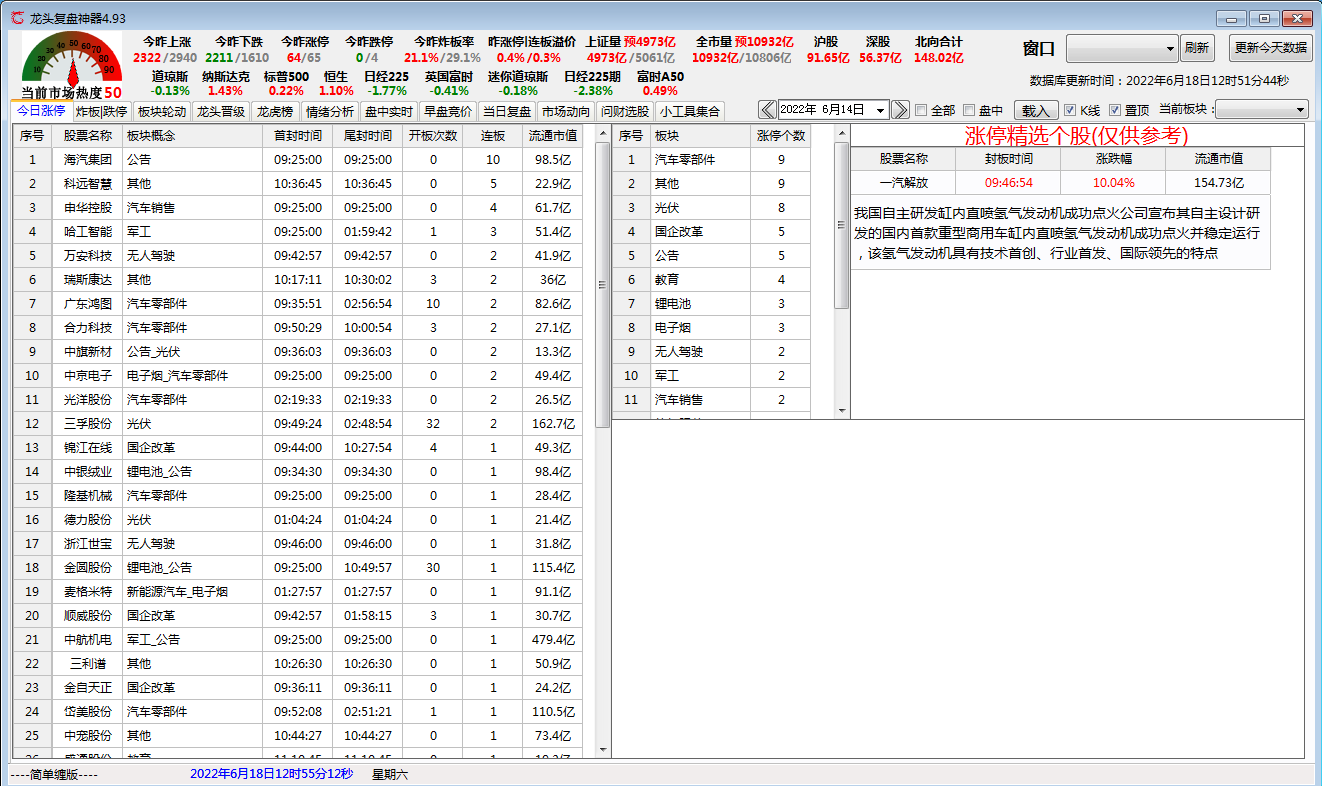Open the date picker dropdown
This screenshot has width=1322, height=786.
tap(880, 110)
